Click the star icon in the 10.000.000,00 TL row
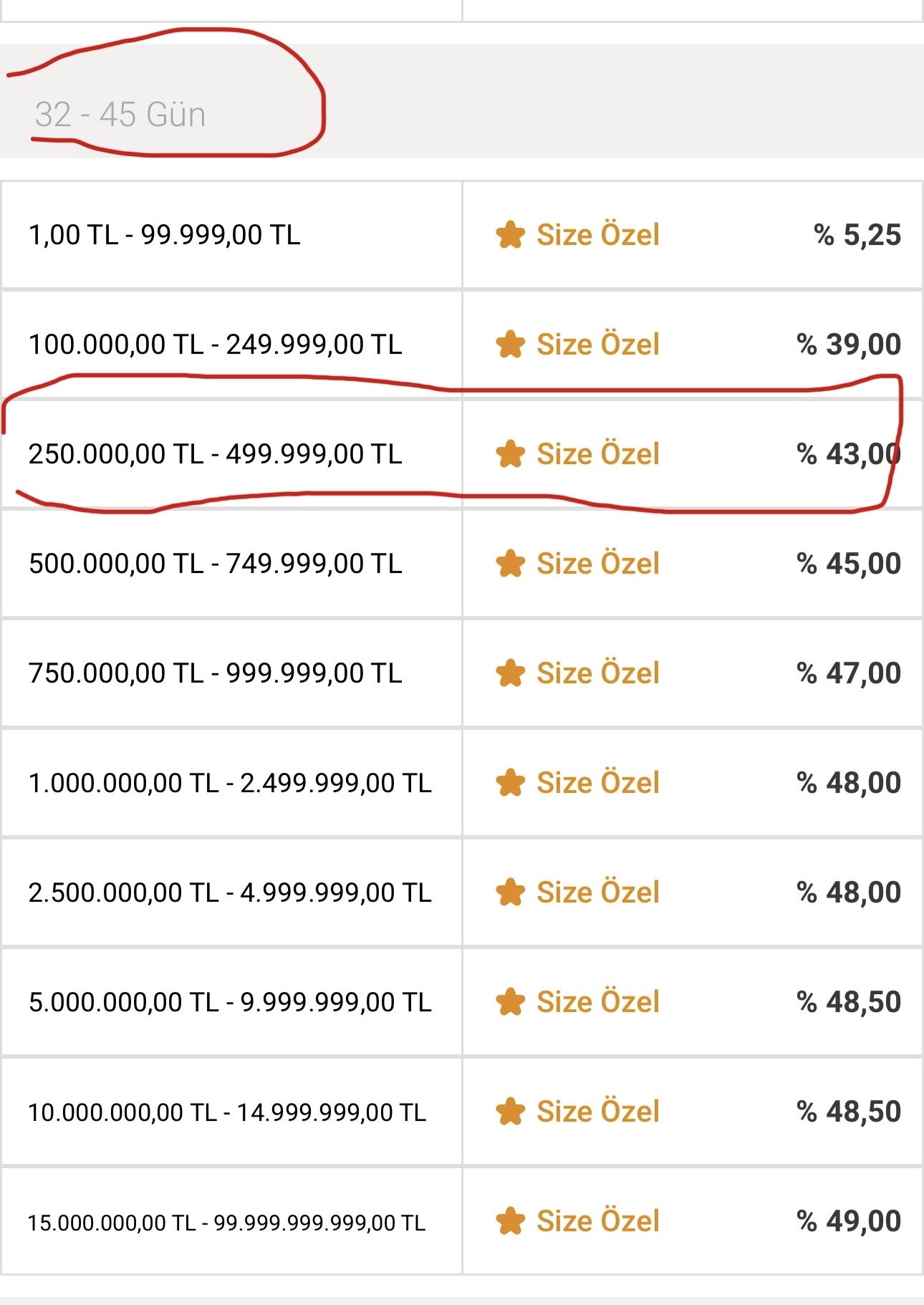The image size is (924, 1305). (511, 1112)
